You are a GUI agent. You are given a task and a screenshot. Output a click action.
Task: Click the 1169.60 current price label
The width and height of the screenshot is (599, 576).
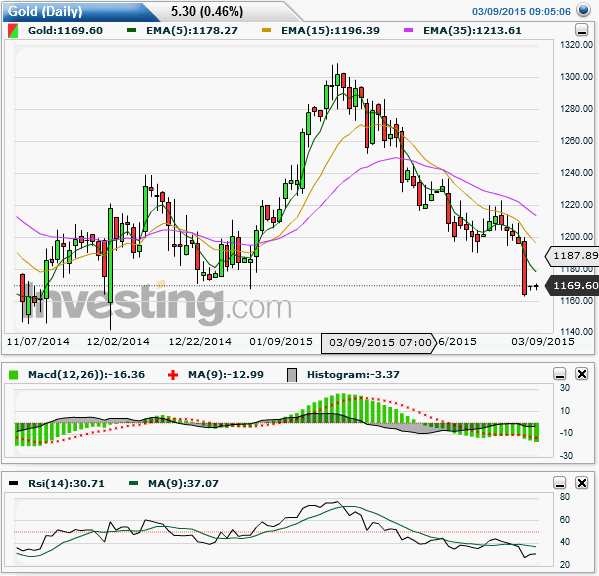(x=572, y=285)
